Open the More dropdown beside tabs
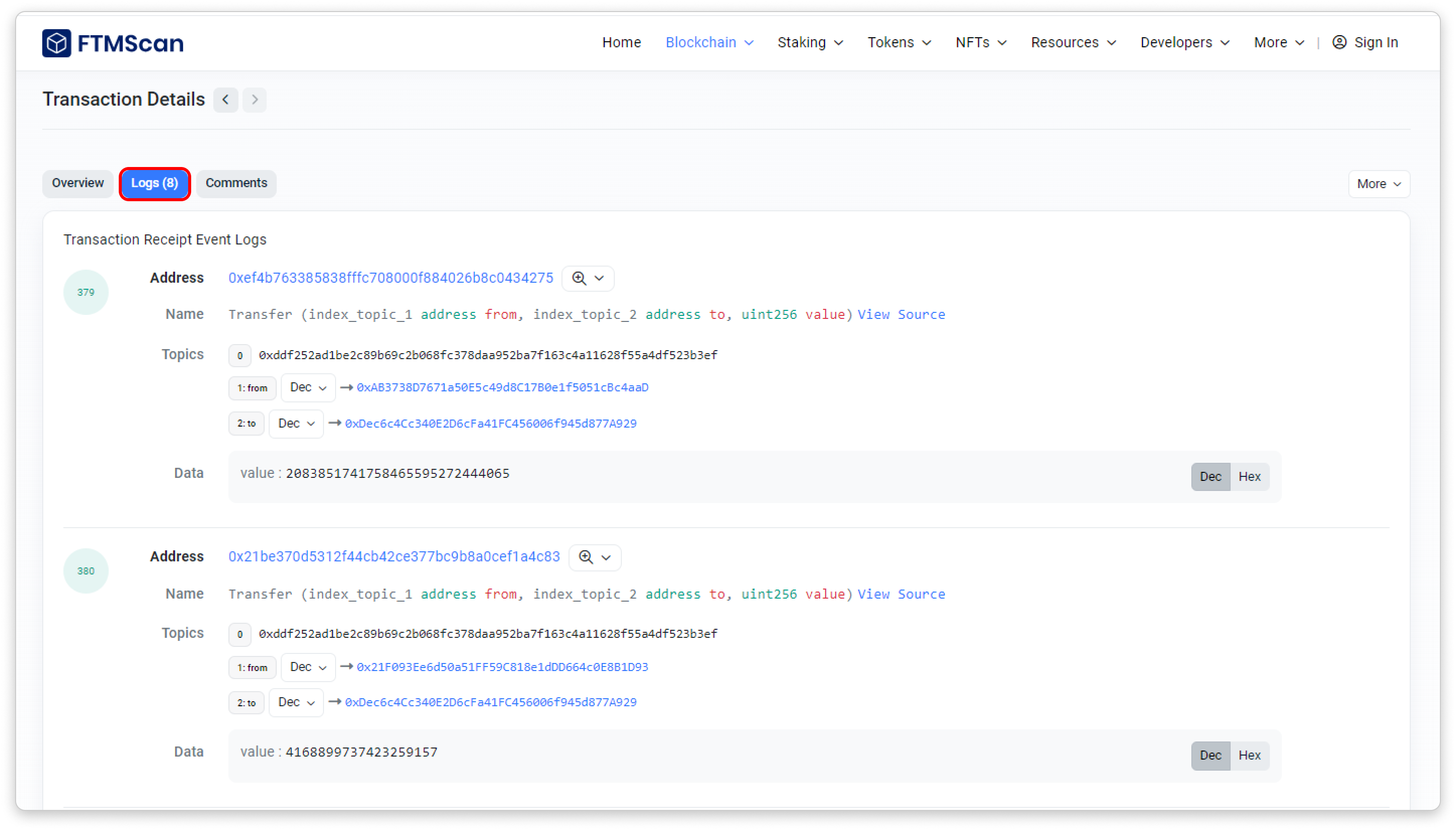1456x830 pixels. pyautogui.click(x=1379, y=184)
